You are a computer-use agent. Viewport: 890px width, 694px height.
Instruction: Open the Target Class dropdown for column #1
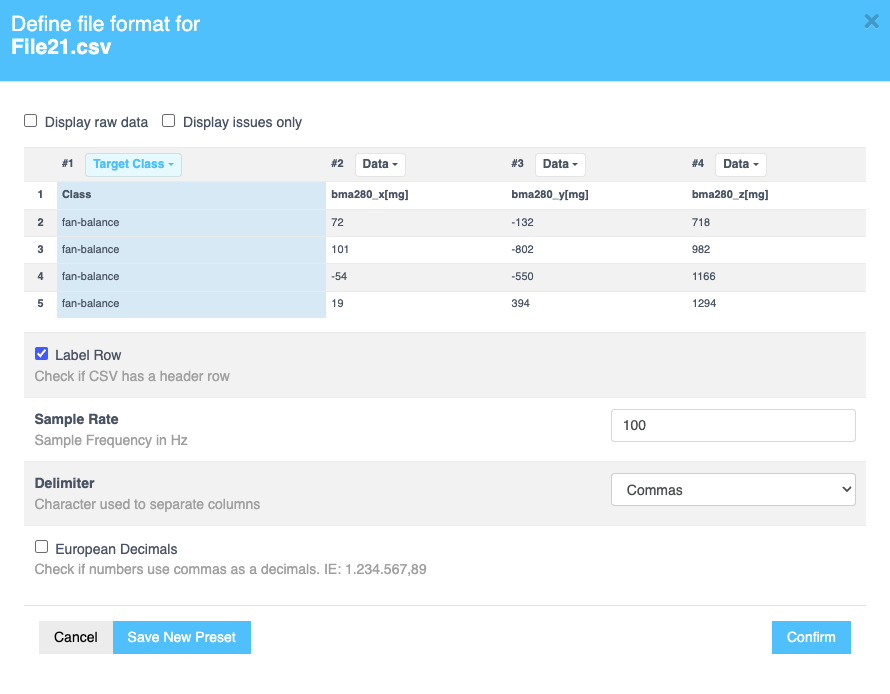(x=133, y=164)
